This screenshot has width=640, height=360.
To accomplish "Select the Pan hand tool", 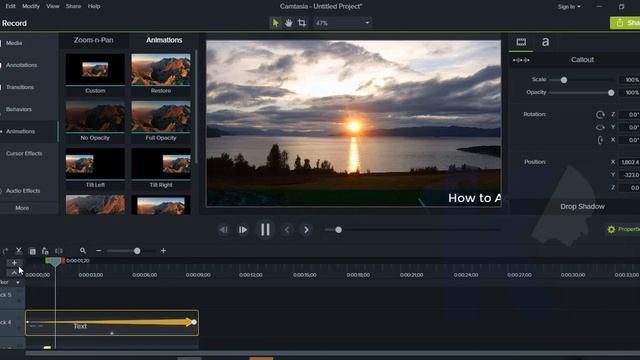I will tap(289, 23).
